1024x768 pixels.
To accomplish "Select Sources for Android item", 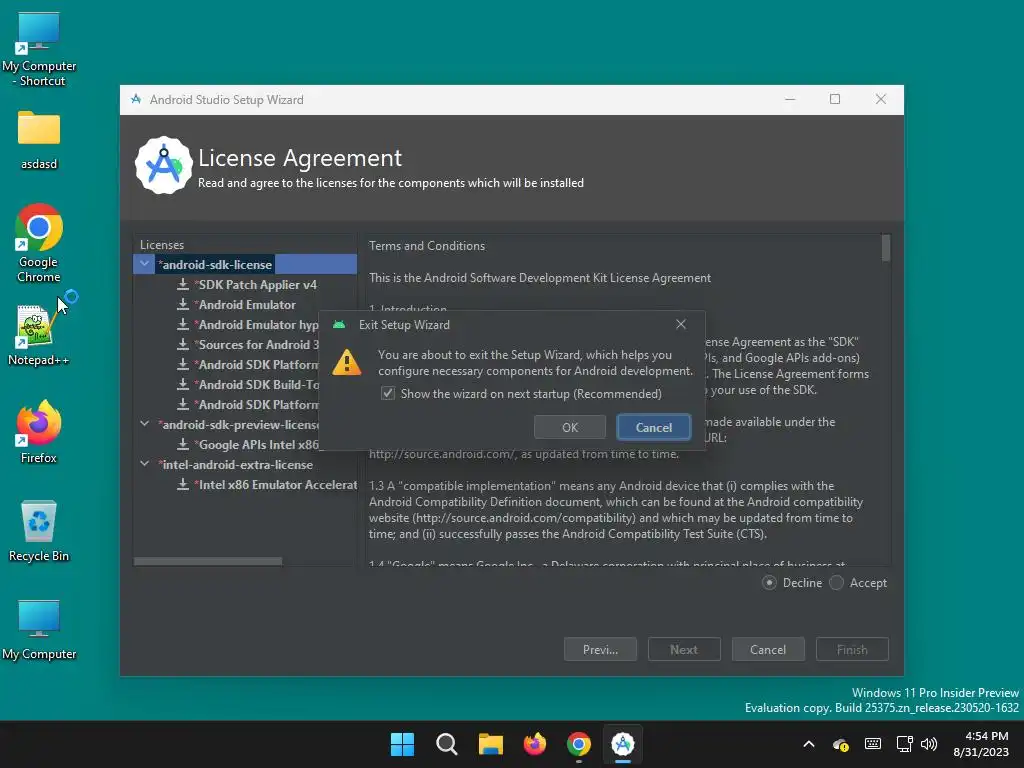I will point(256,344).
